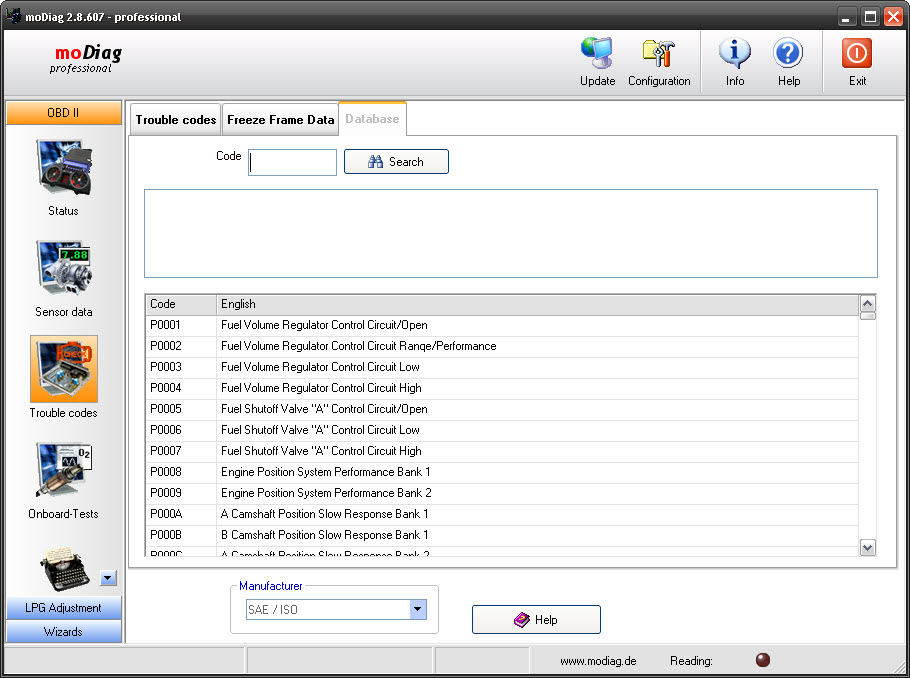The height and width of the screenshot is (678, 910).
Task: Click the red Exit icon
Action: (x=857, y=54)
